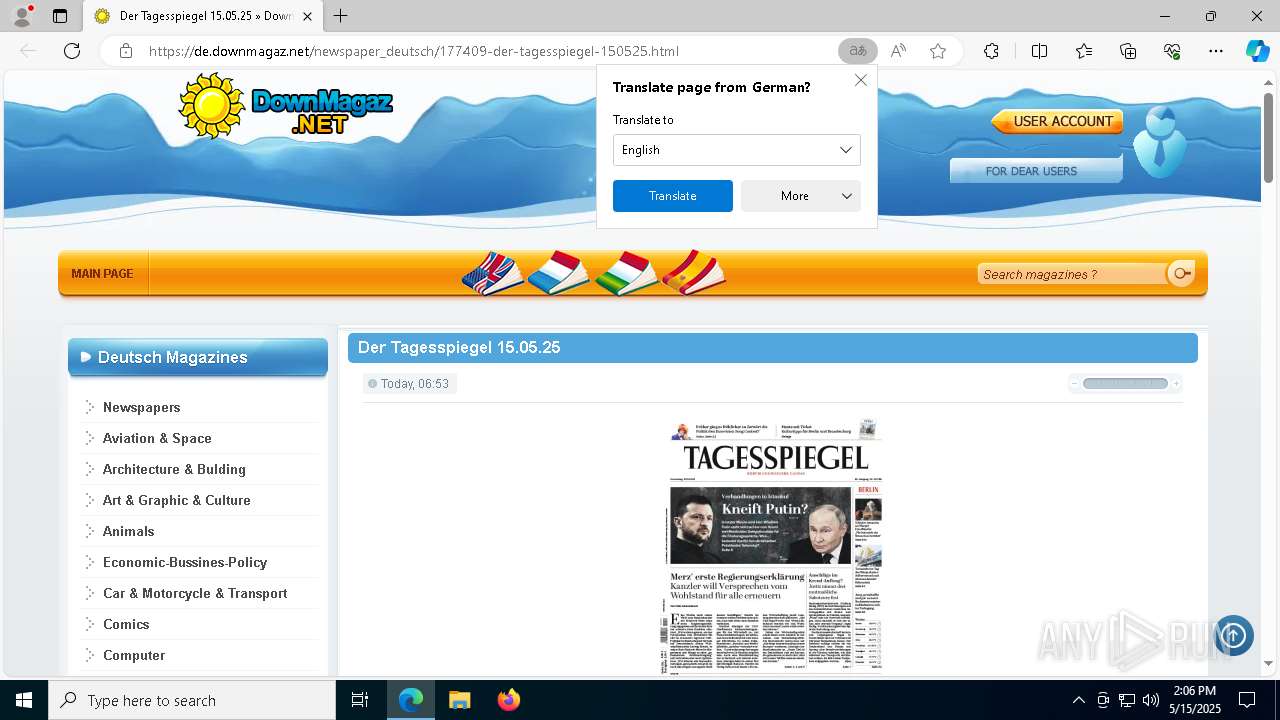The height and width of the screenshot is (720, 1280).
Task: Click the browser Back arrow
Action: (28, 51)
